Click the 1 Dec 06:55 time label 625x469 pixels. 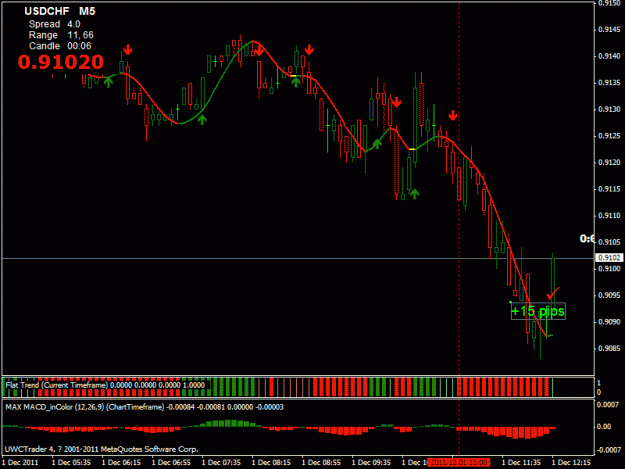tap(171, 463)
